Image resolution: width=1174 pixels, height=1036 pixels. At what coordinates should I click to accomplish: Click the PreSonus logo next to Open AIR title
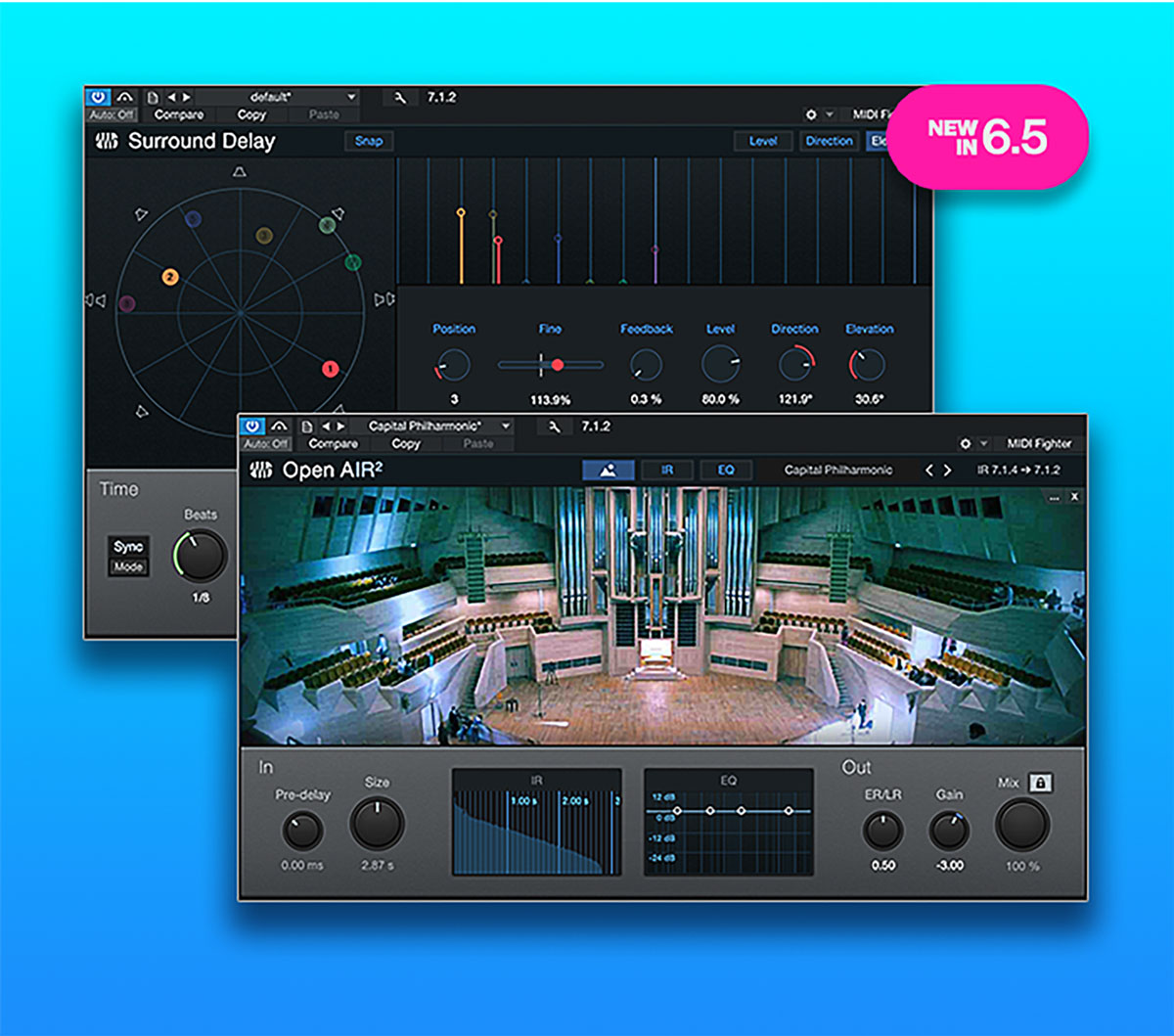point(260,470)
